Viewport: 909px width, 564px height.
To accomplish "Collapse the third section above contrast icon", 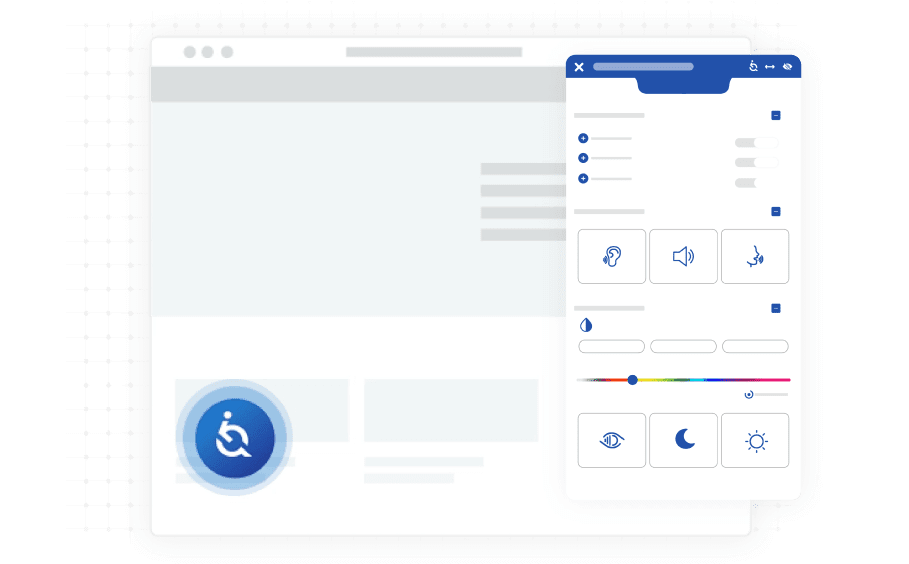I will (776, 308).
